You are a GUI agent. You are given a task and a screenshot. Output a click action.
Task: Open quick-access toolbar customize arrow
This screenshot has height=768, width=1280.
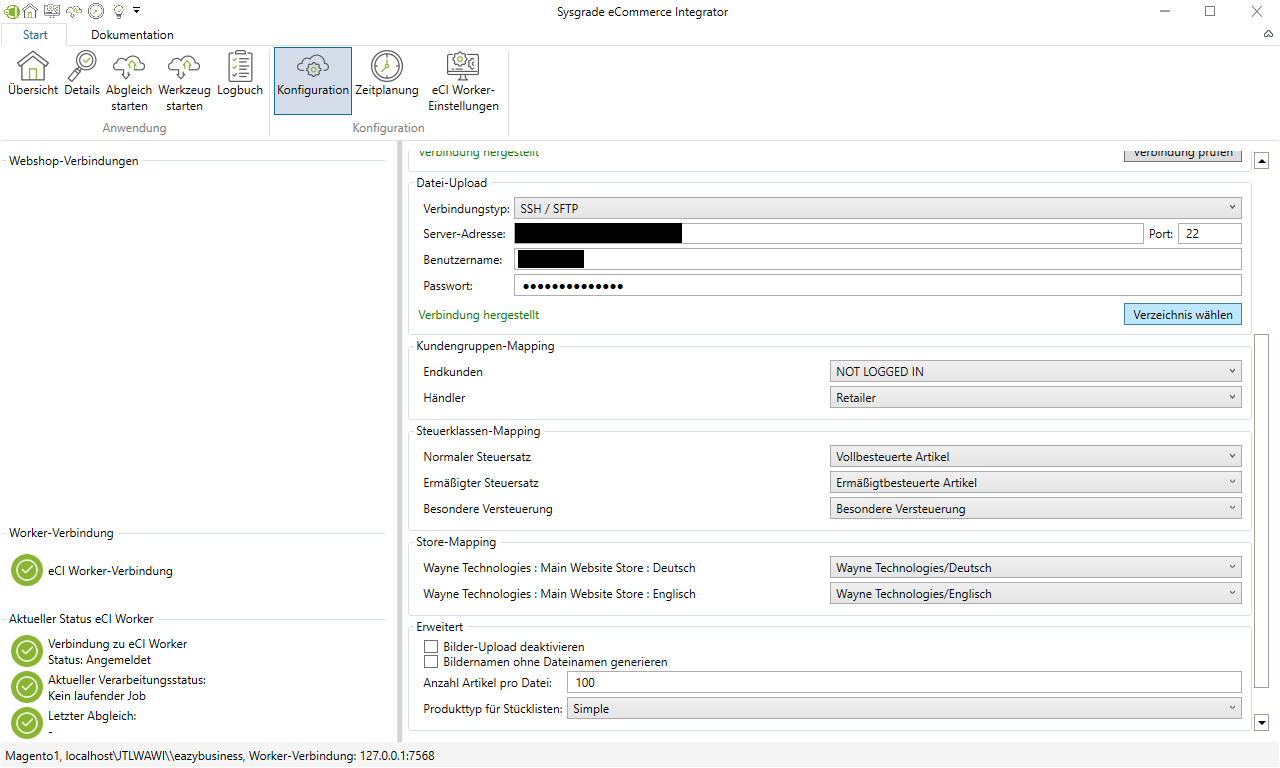(x=136, y=11)
